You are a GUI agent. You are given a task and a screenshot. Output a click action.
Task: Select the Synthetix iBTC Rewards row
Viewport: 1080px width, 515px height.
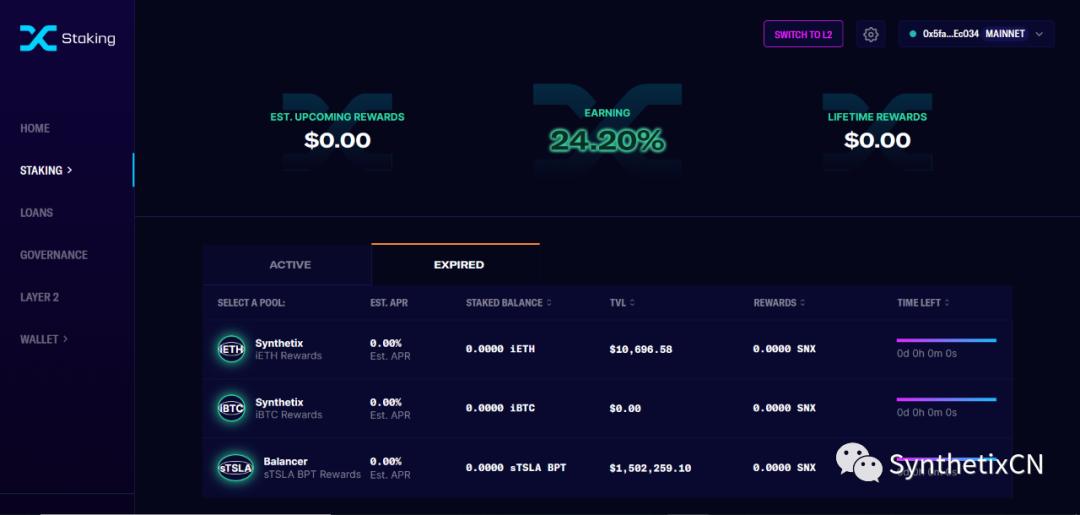[x=607, y=408]
